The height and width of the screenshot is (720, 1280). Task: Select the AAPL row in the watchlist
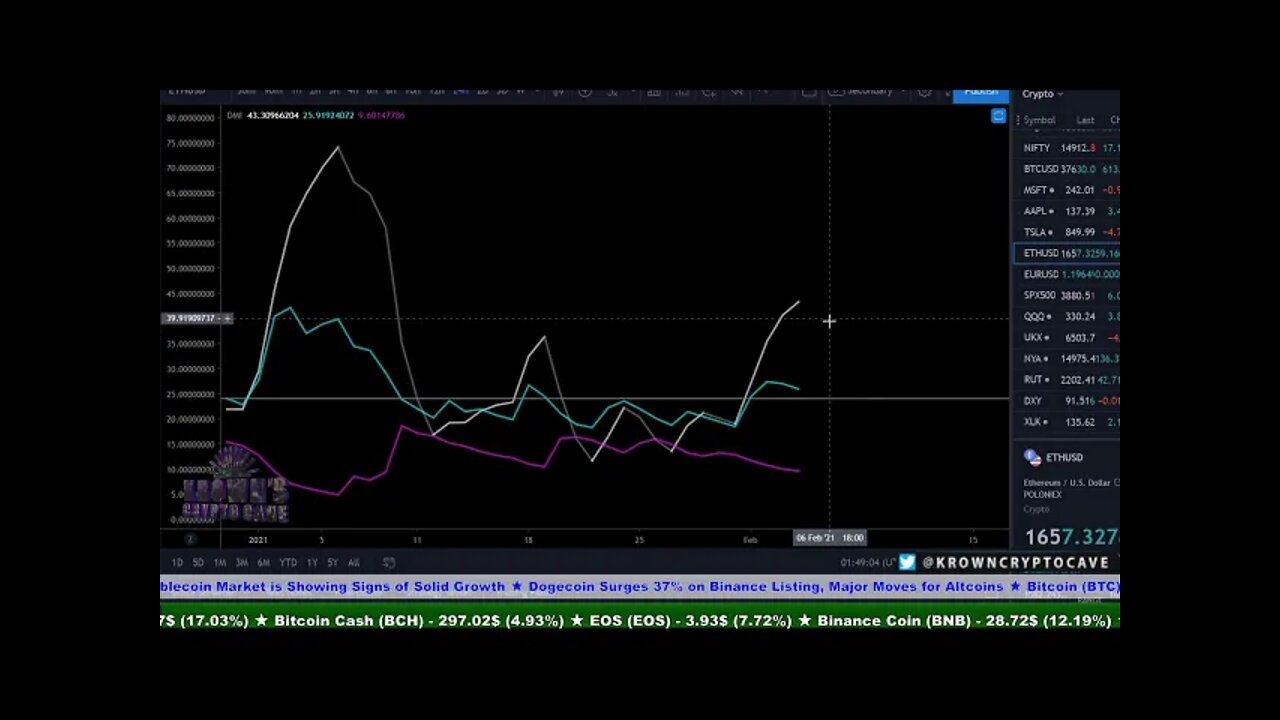[1066, 211]
